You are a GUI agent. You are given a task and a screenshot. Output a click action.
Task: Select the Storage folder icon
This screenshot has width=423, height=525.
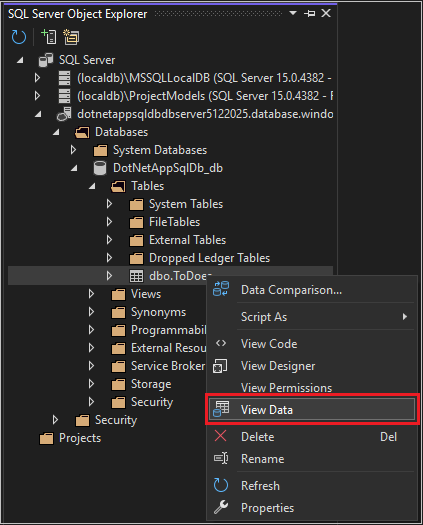pyautogui.click(x=118, y=384)
